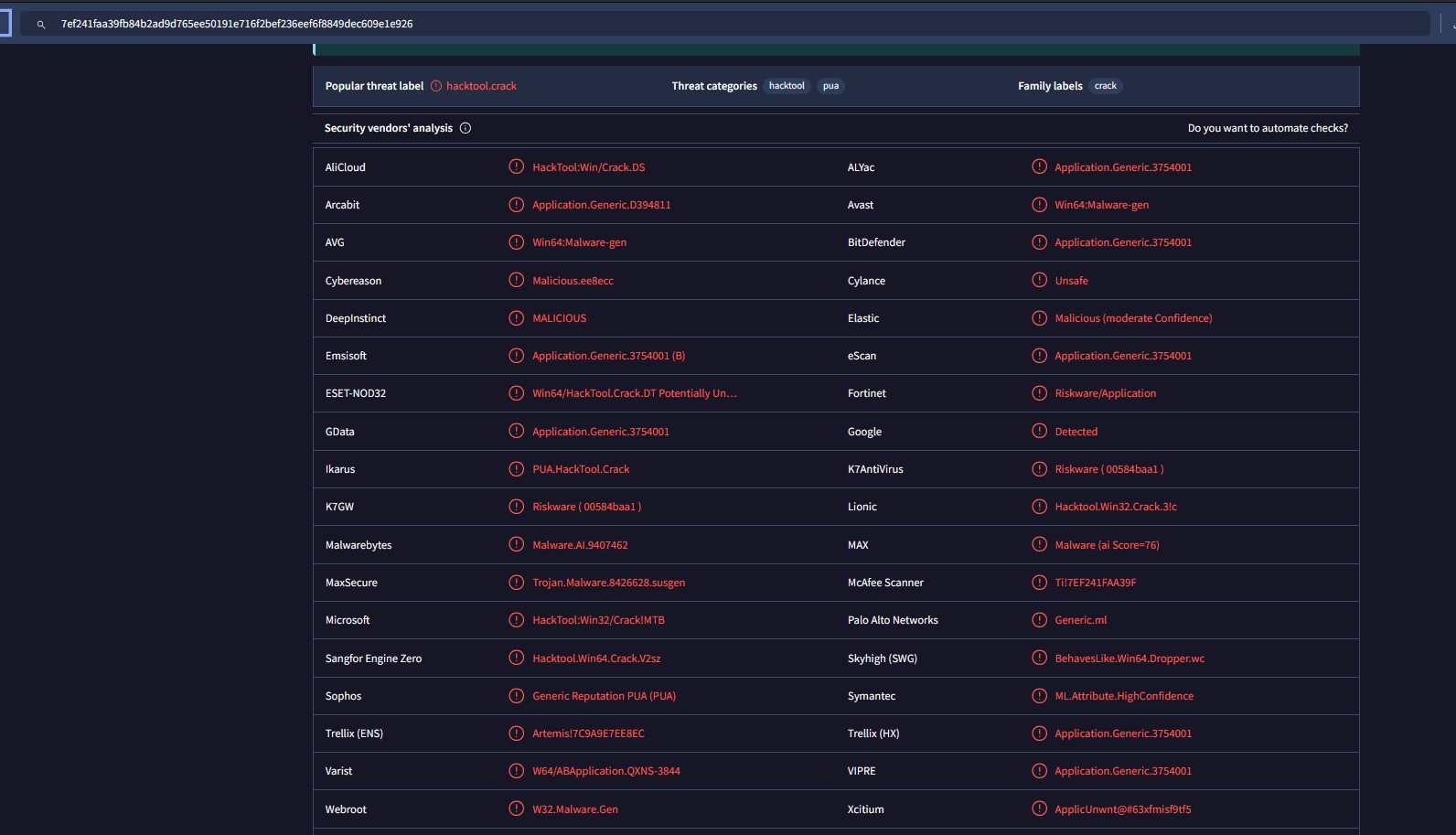Click alert icon in DeepInstinct row

(x=517, y=318)
